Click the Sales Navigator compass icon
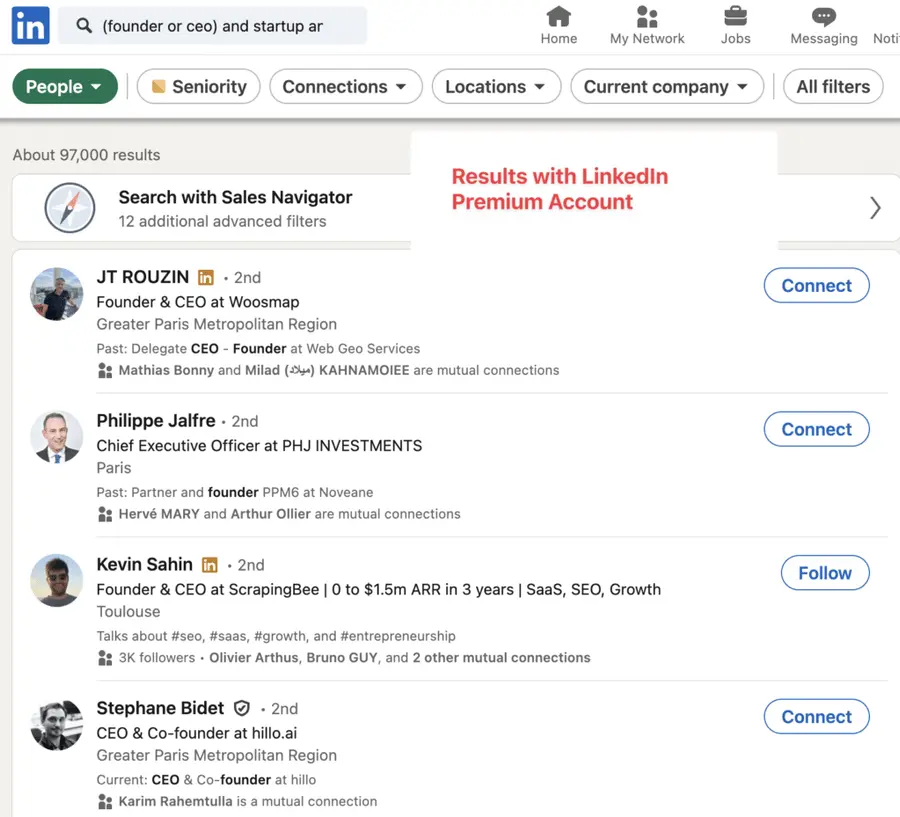Screen dimensions: 900x817 (68, 207)
